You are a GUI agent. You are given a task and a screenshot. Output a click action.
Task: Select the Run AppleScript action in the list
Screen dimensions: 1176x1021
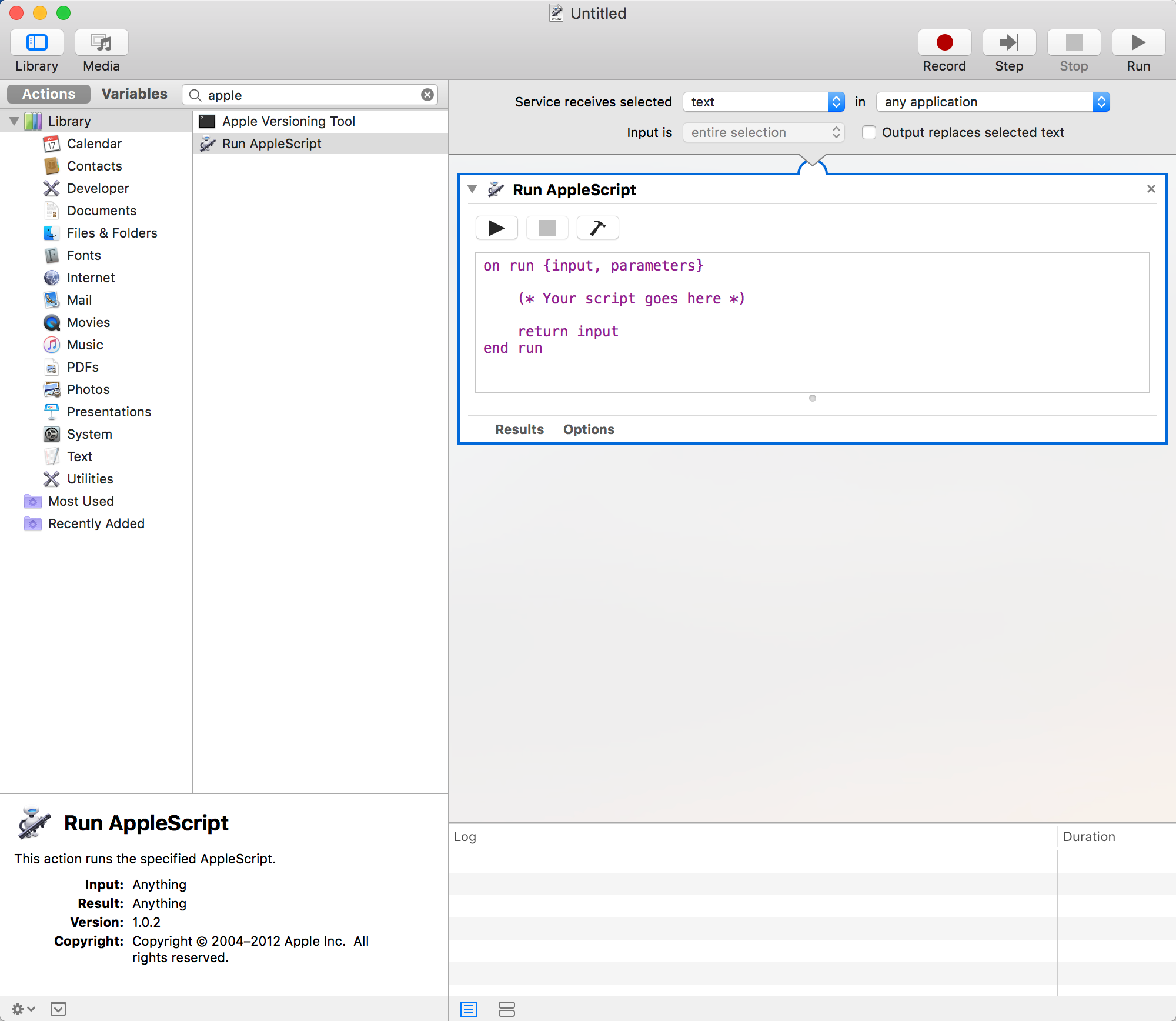320,144
